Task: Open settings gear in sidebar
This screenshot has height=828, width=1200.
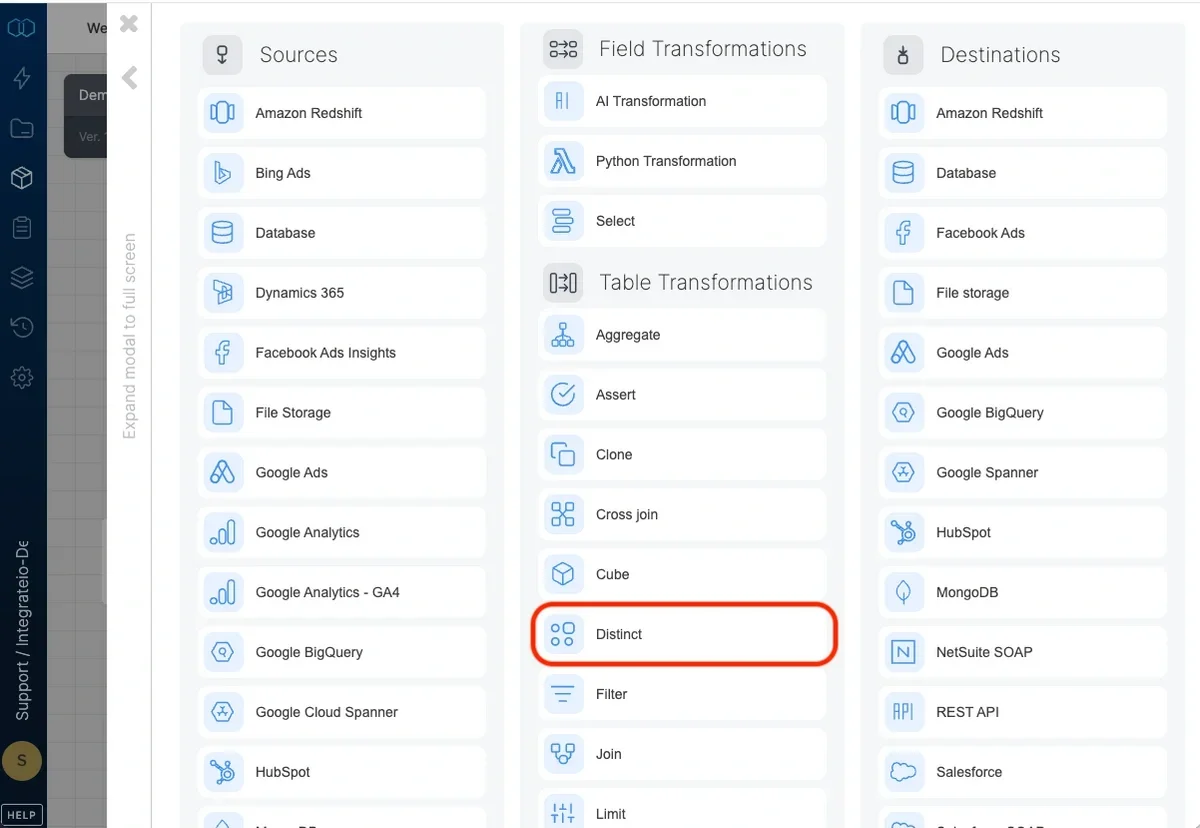Action: pyautogui.click(x=22, y=378)
